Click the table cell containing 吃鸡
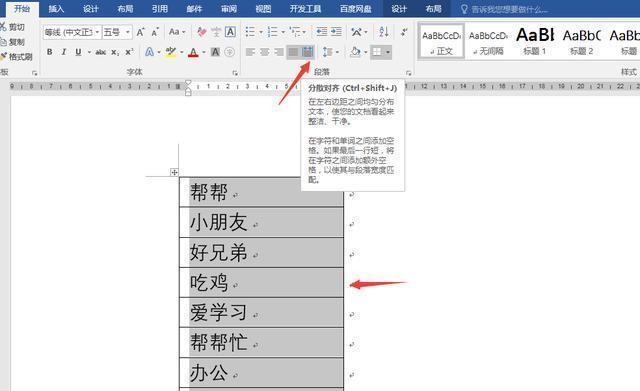 (261, 282)
